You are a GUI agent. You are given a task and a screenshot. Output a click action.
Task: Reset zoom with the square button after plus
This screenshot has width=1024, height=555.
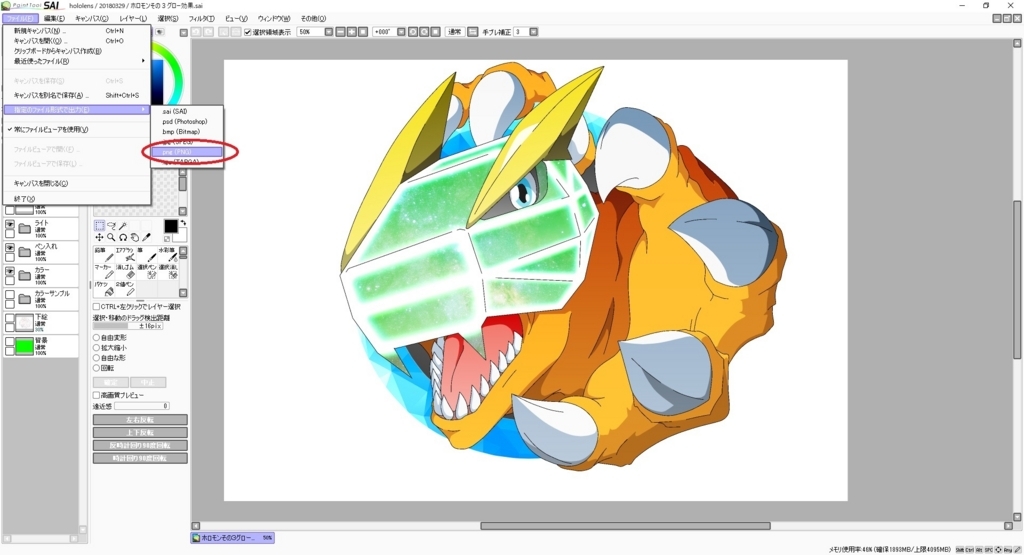362,32
